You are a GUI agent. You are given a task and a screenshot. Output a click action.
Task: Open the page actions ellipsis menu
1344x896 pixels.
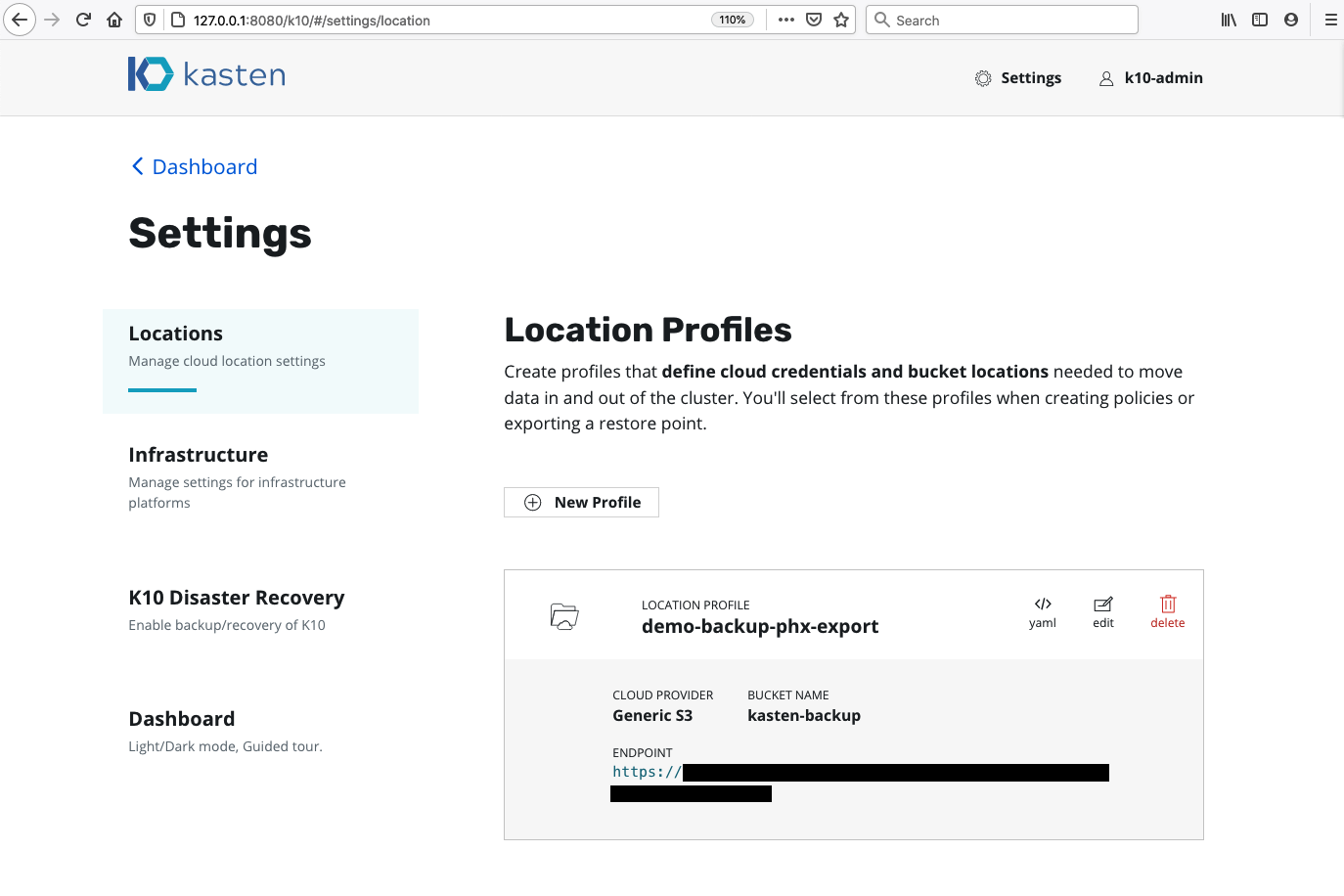tap(785, 20)
